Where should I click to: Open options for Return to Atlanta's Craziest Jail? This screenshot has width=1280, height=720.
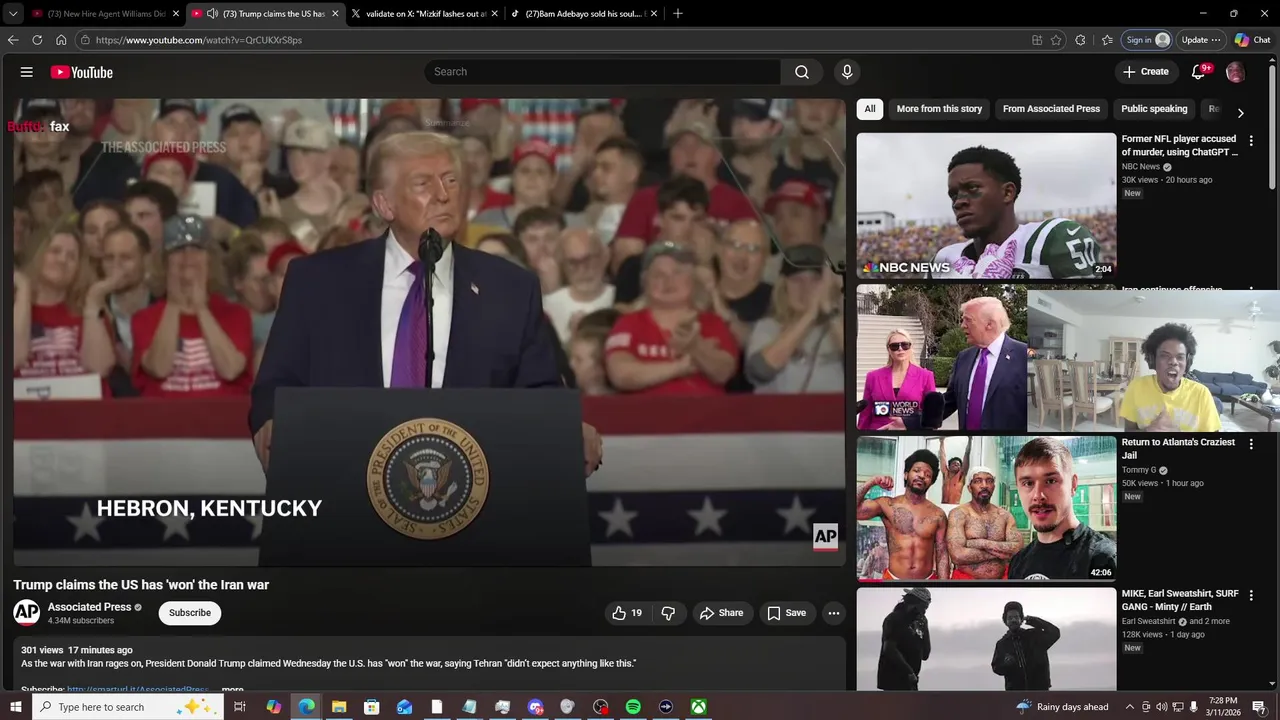pyautogui.click(x=1251, y=444)
